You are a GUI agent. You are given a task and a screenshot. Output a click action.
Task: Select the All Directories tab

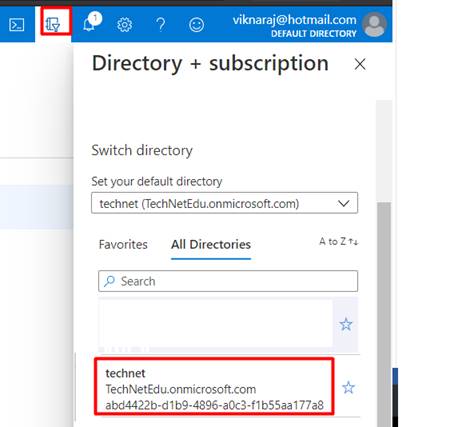211,244
